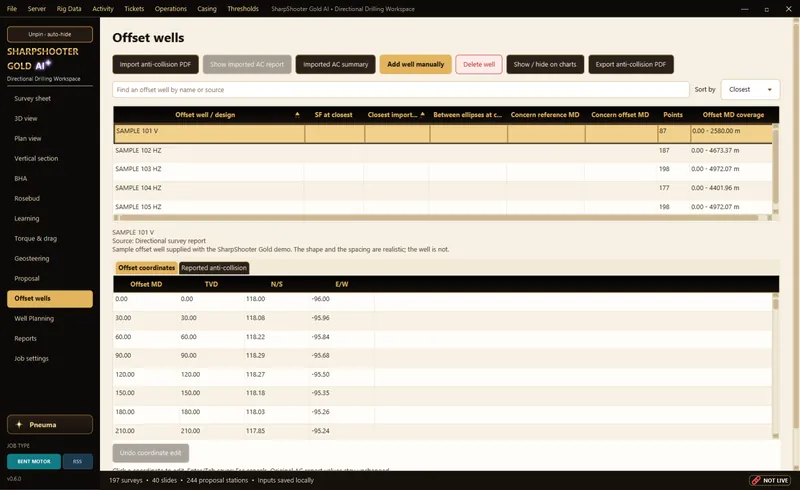Open the Thresholds menu
This screenshot has height=490, width=800.
pyautogui.click(x=243, y=9)
